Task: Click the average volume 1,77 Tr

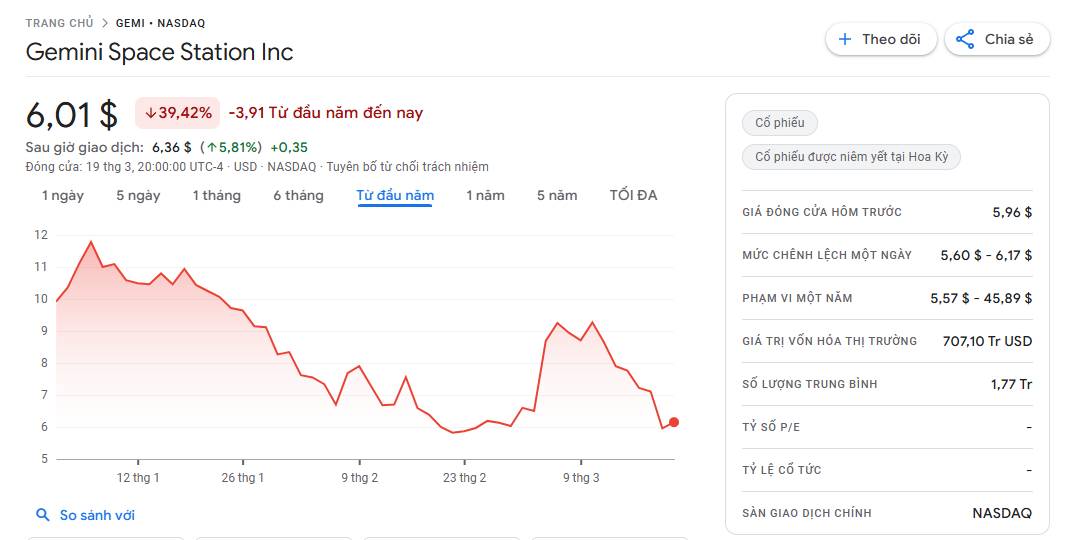Action: pos(1011,384)
